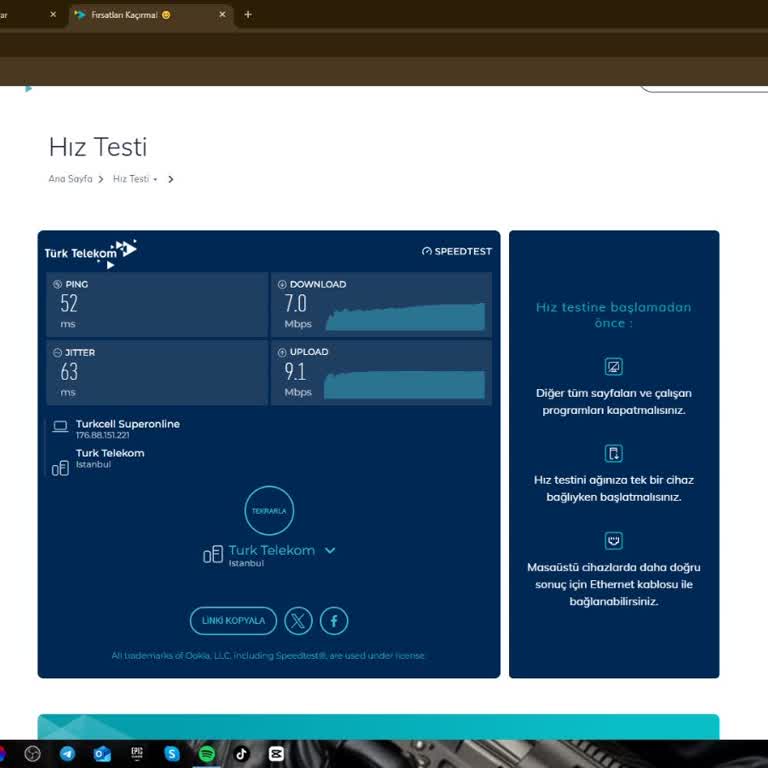Click the Türk Telekom logo in speedtest panel
Viewport: 768px width, 768px height.
coord(90,252)
